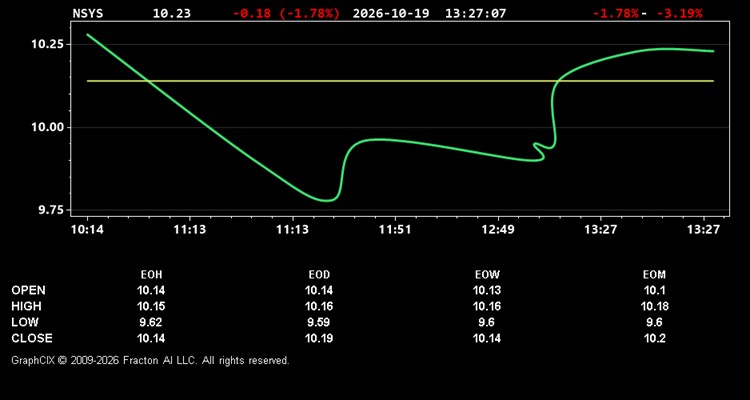Click the CLOSE row label
This screenshot has height=400, width=750.
pyautogui.click(x=32, y=338)
